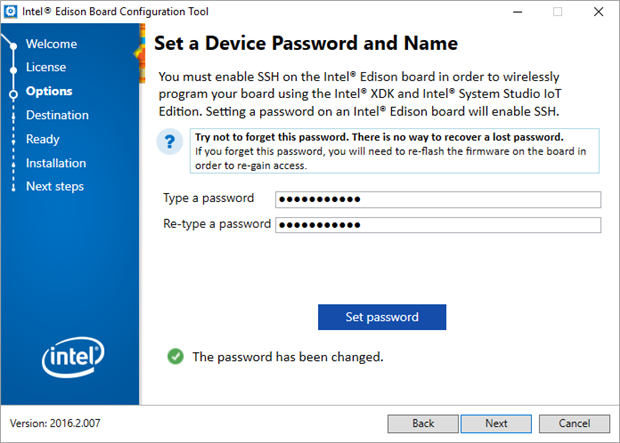Click the Back button
Screen dimensions: 620x443
[x=423, y=423]
